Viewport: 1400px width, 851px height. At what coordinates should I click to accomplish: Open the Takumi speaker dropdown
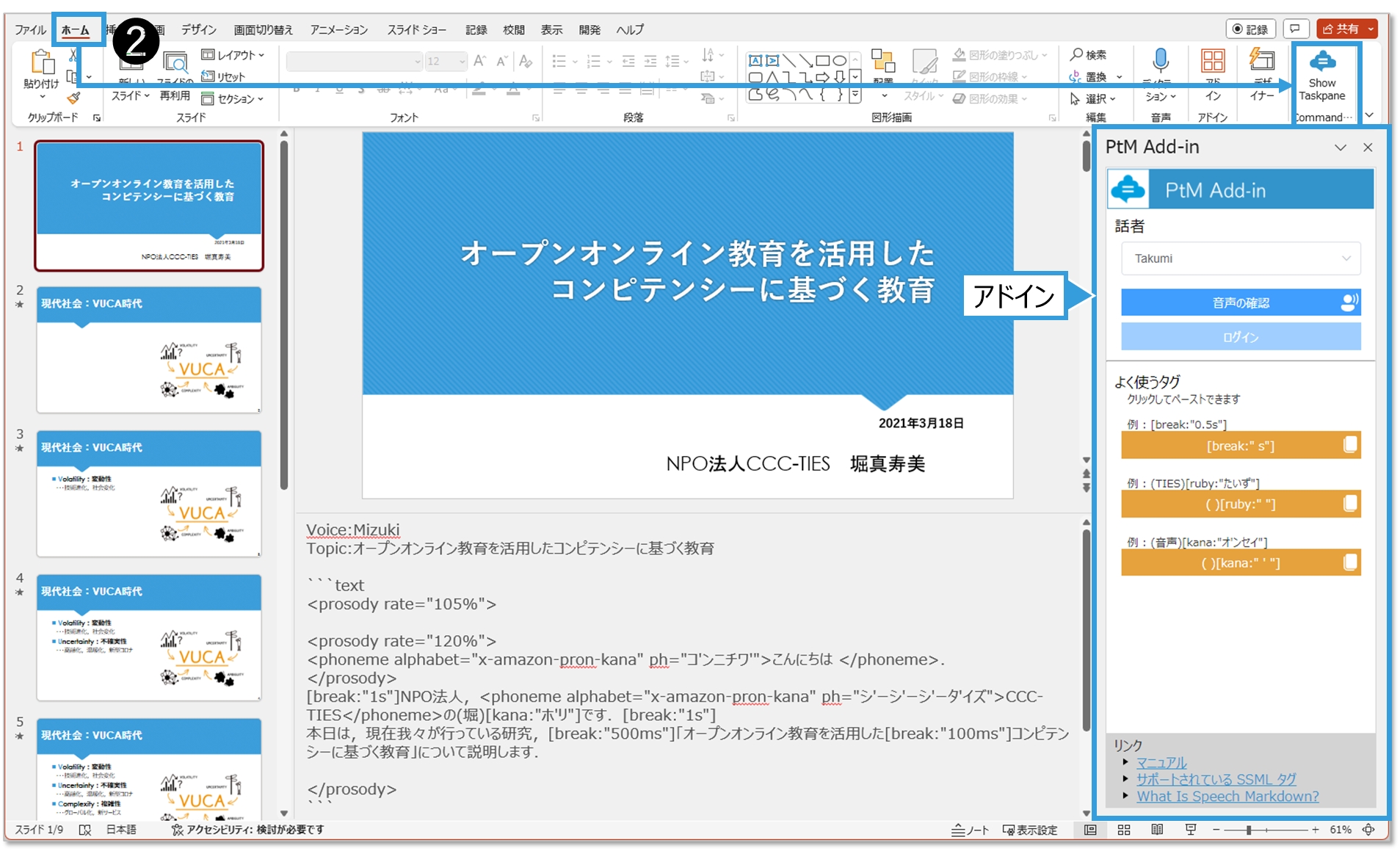click(x=1240, y=258)
